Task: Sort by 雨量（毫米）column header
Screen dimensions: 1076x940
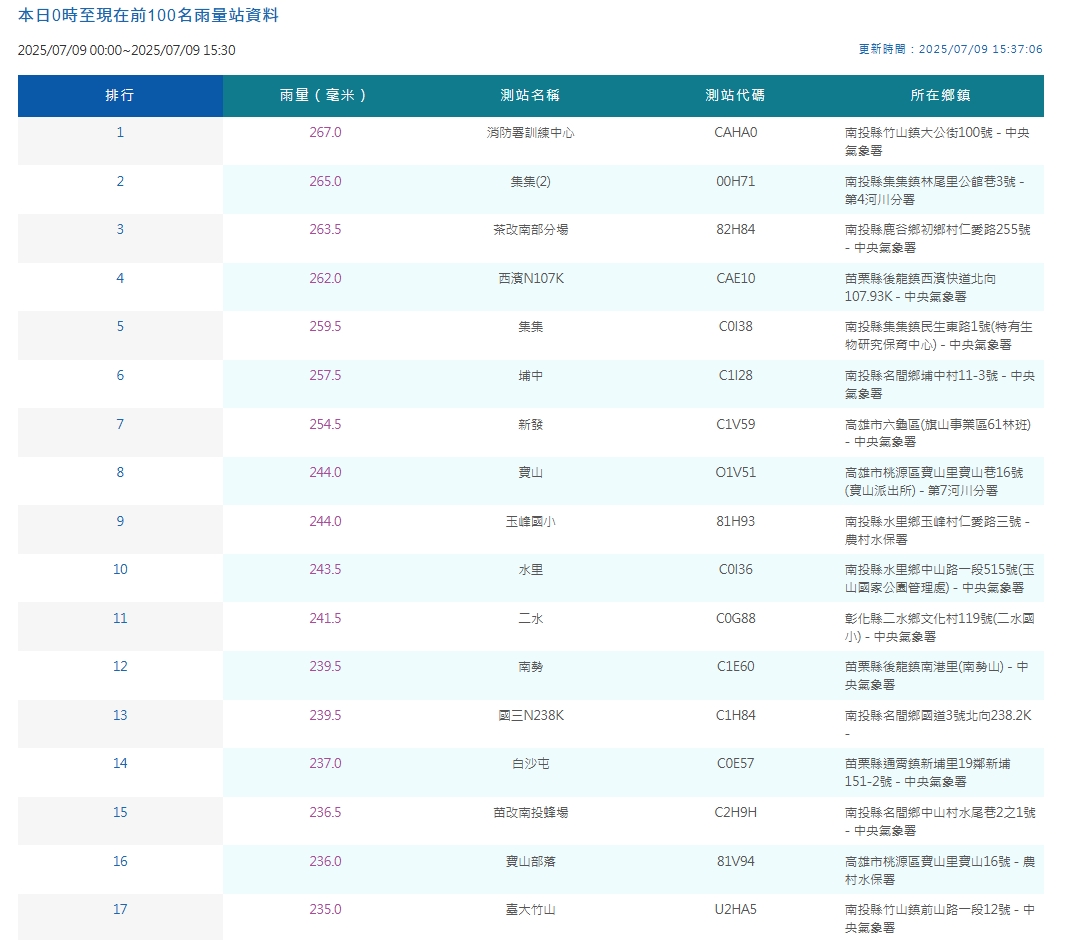Action: 325,95
